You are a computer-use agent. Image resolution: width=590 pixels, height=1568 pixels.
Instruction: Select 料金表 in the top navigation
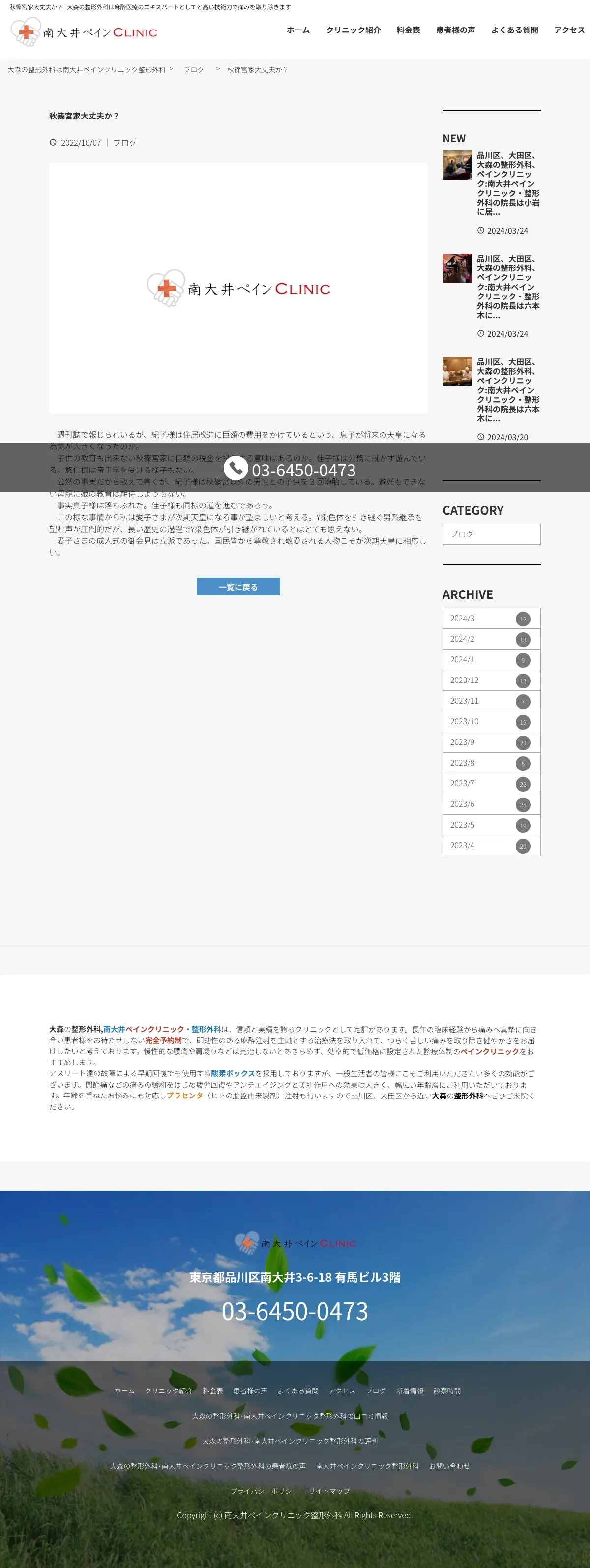coord(409,30)
